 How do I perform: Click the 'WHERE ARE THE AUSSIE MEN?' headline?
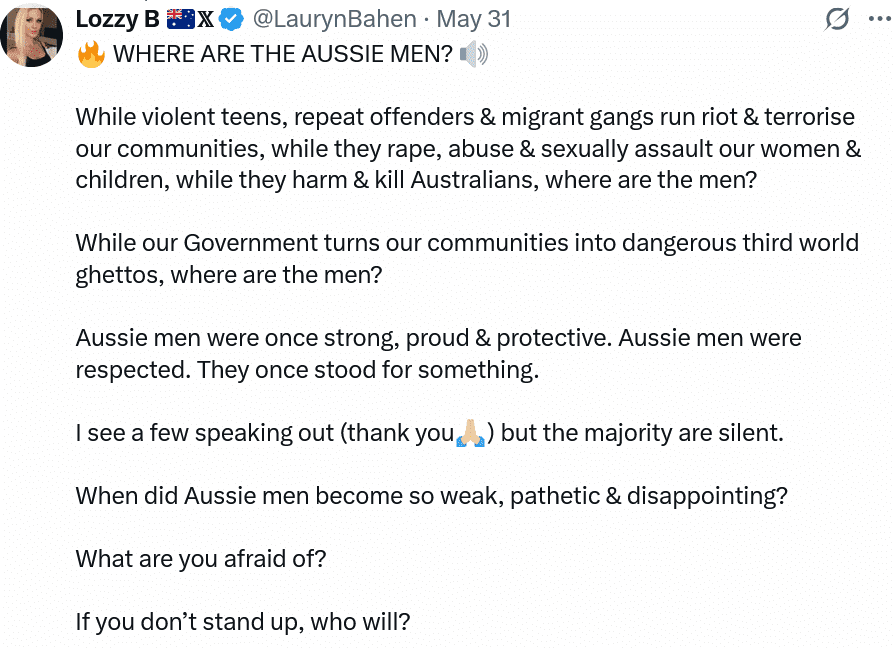283,54
